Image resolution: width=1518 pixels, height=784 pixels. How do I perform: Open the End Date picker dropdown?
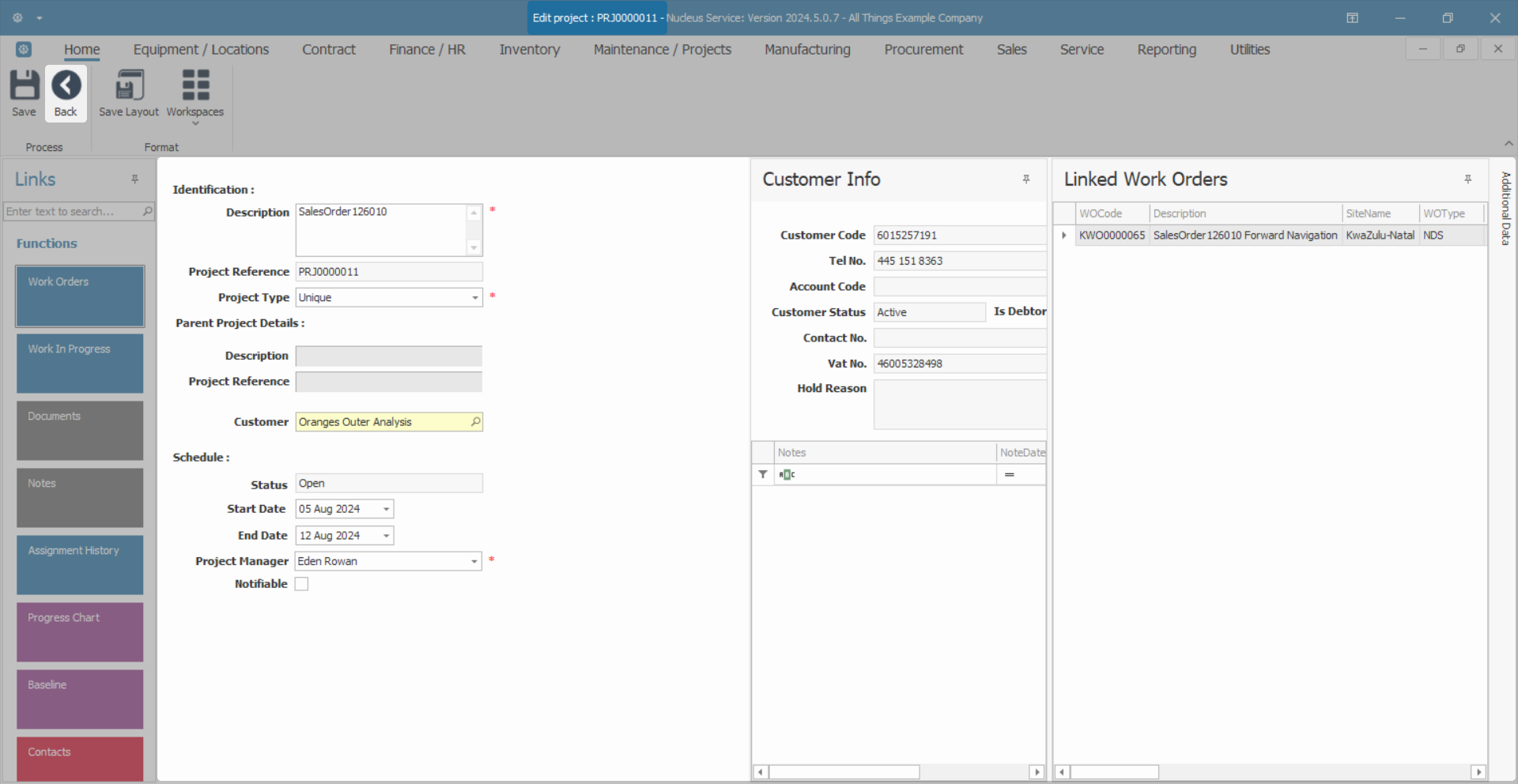click(x=387, y=536)
